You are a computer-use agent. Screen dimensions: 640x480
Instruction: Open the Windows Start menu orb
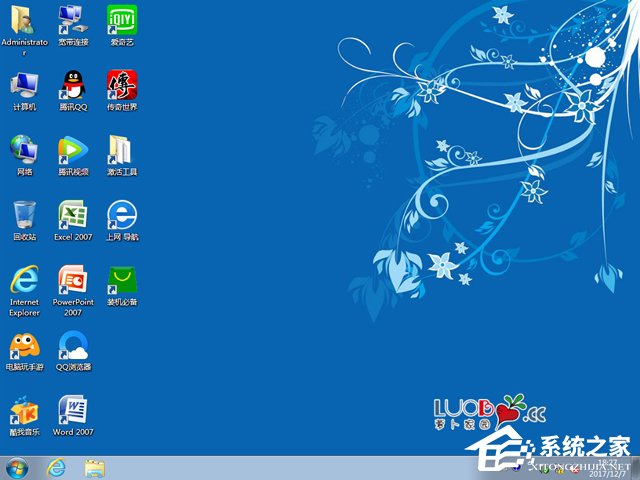click(16, 468)
